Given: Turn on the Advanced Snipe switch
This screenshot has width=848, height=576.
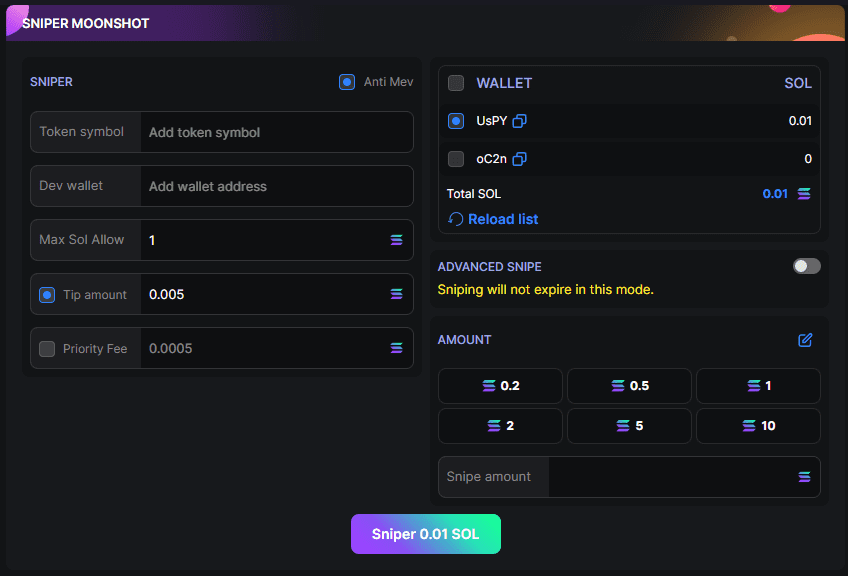Looking at the screenshot, I should point(806,267).
